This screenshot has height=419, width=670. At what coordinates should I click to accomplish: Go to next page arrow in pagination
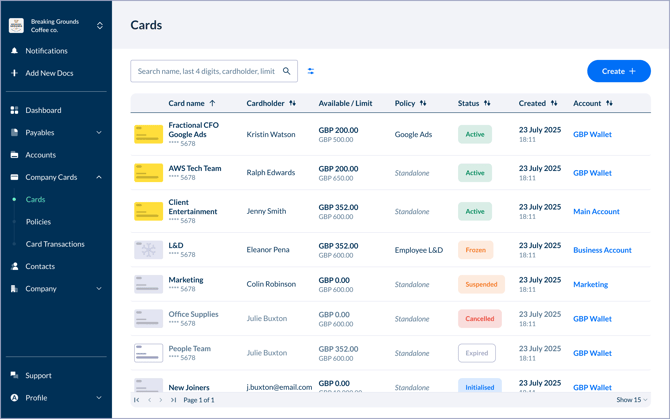click(161, 400)
